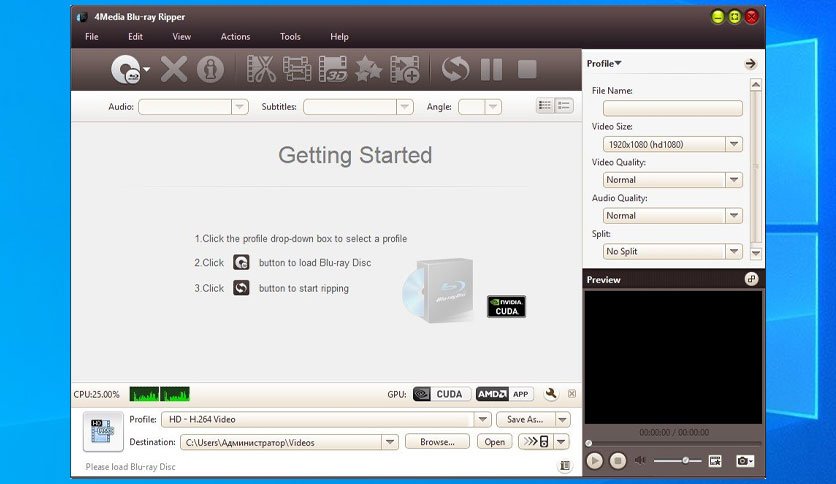Expand the Subtitles dropdown
Viewport: 836px width, 484px height.
[405, 107]
